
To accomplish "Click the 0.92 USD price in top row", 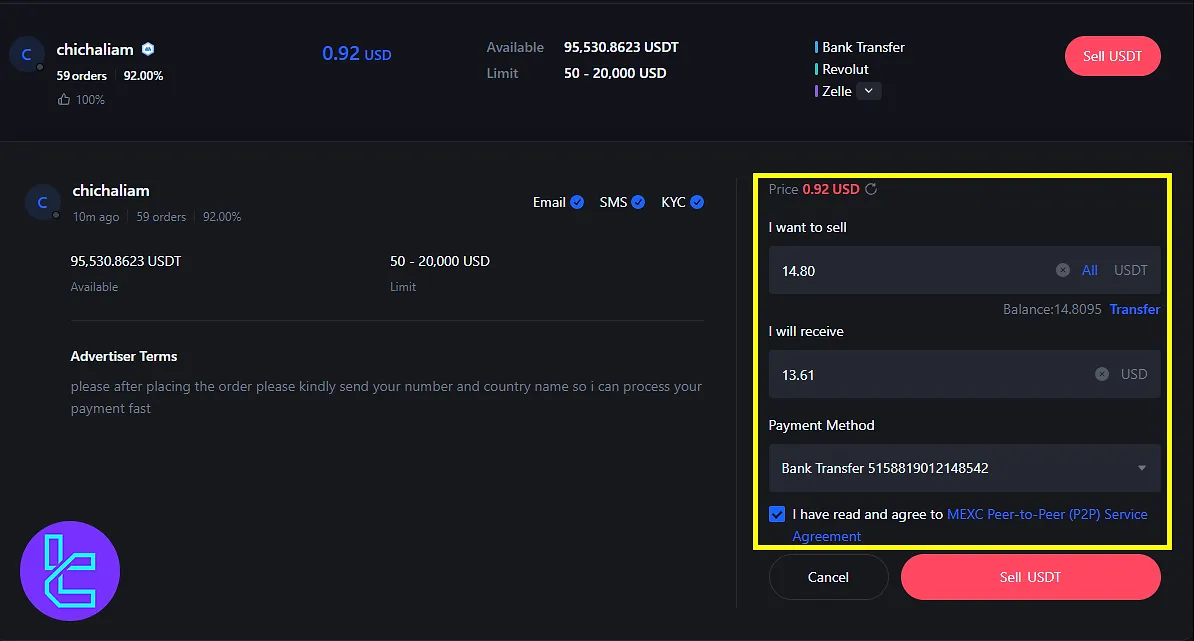I will pyautogui.click(x=356, y=53).
